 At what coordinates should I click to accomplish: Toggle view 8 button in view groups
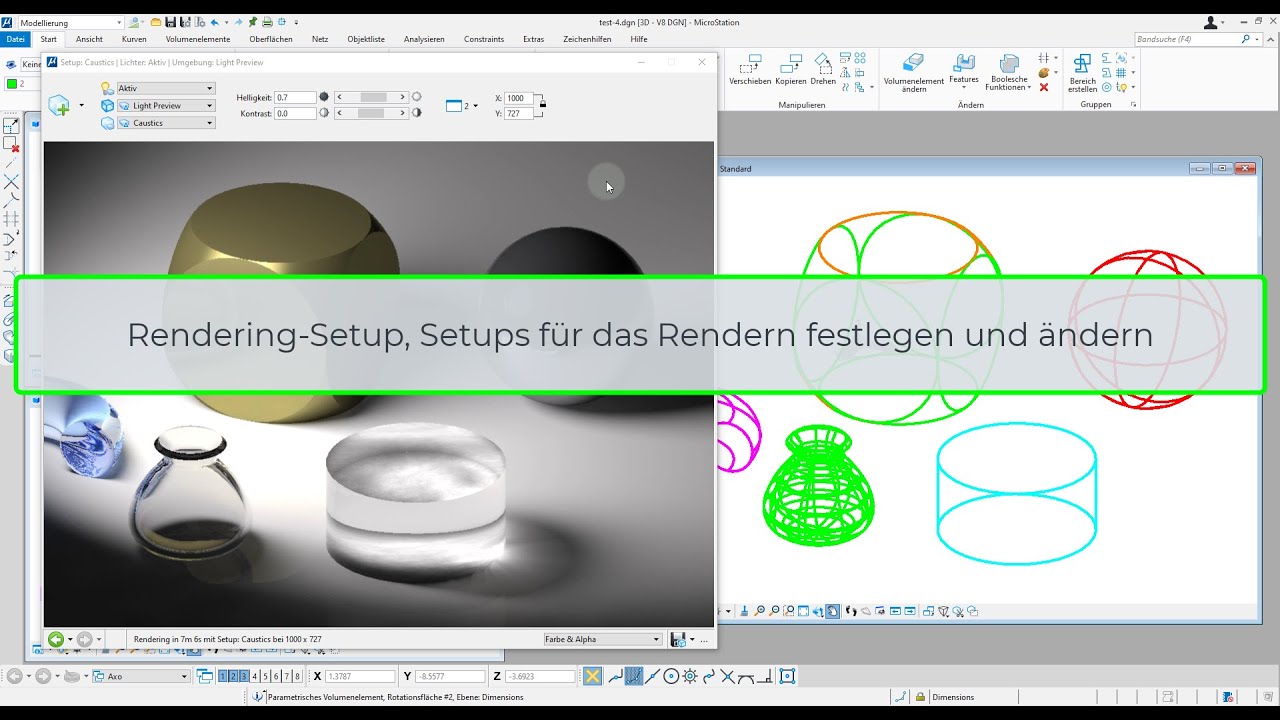(297, 677)
